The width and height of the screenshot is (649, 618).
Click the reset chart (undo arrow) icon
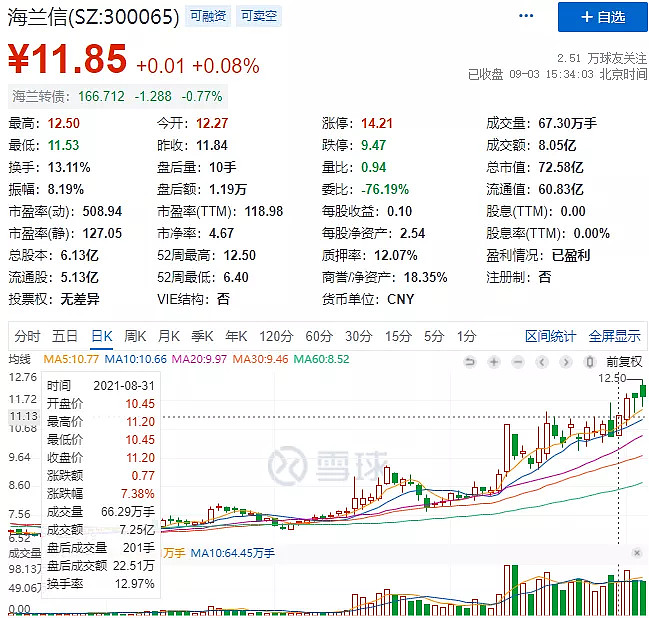[469, 362]
